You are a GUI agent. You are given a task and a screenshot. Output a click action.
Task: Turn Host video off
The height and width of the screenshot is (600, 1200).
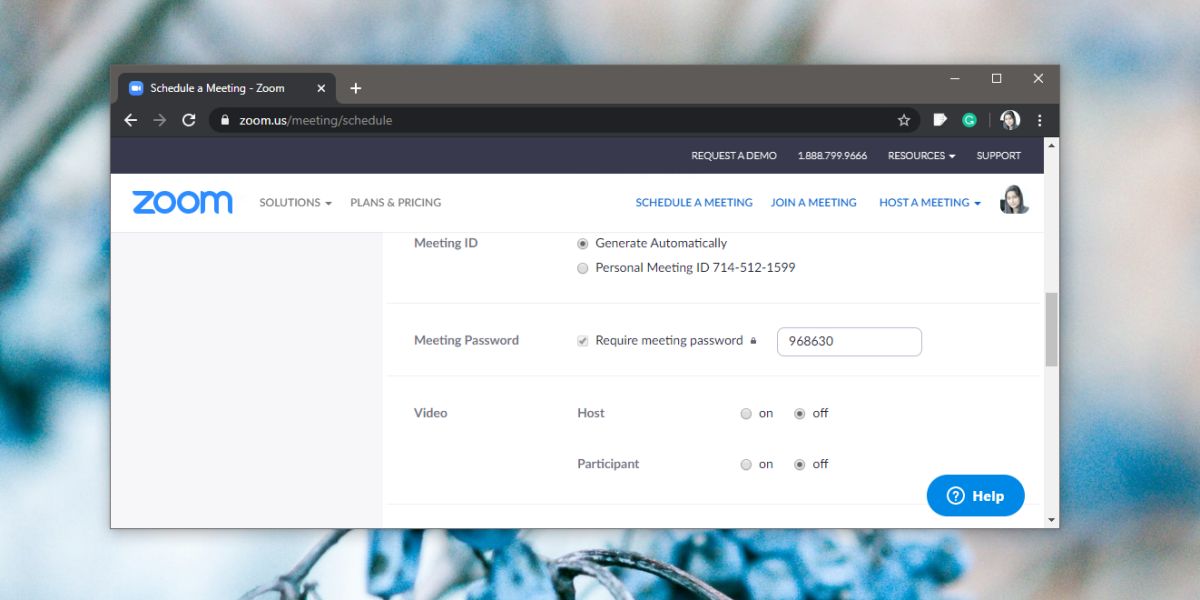800,414
